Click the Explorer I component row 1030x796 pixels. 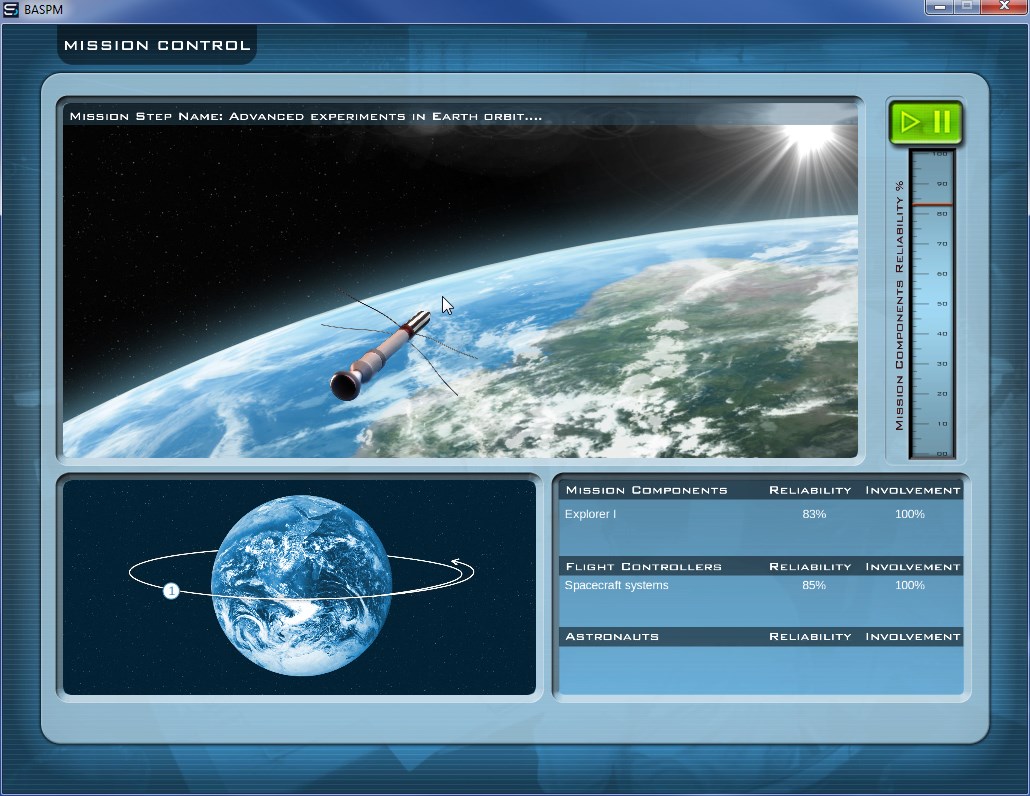pos(761,514)
